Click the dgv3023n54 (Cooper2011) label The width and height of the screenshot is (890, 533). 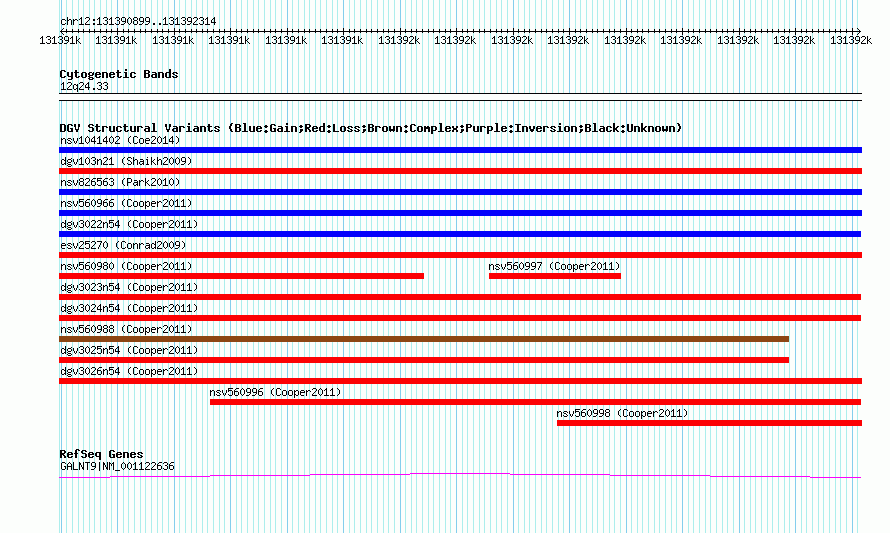(x=129, y=287)
